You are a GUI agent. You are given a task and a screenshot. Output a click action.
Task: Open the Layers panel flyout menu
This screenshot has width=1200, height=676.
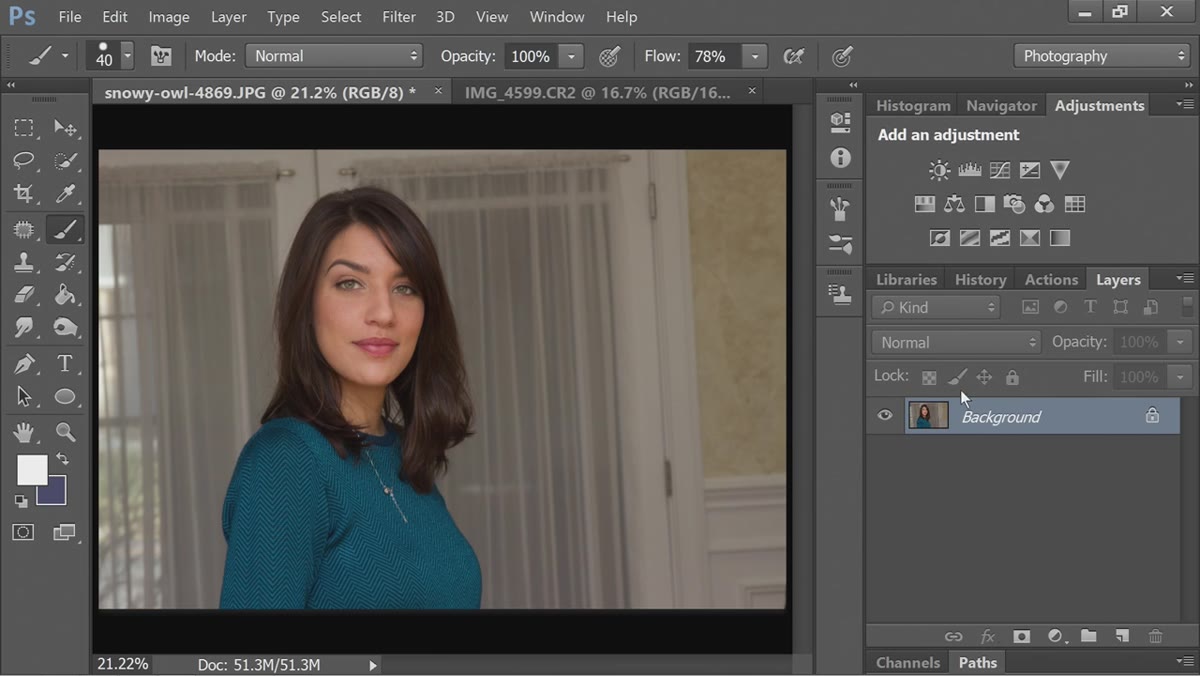[x=1185, y=279]
